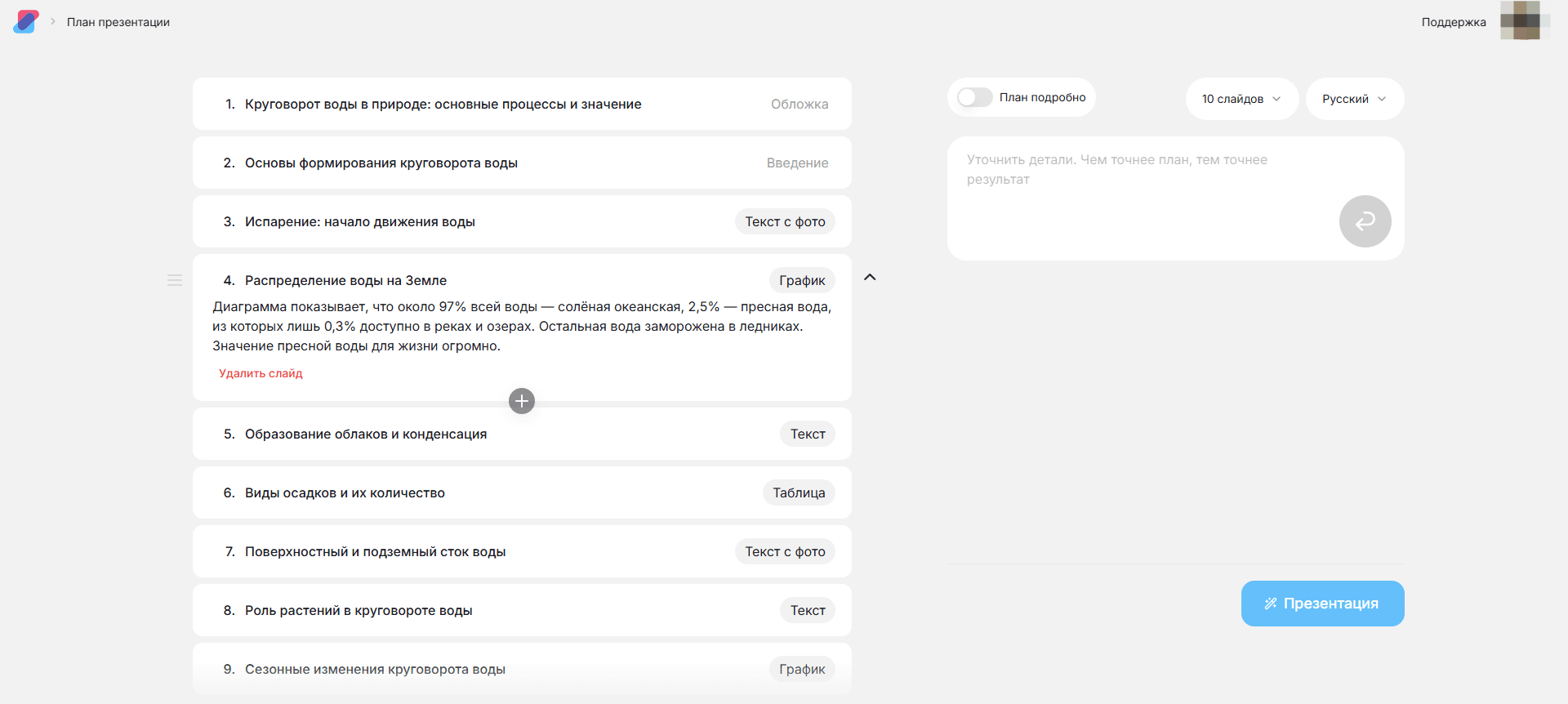1568x704 pixels.
Task: Click the "Текст с фото" tag on slide 3
Action: tap(785, 221)
